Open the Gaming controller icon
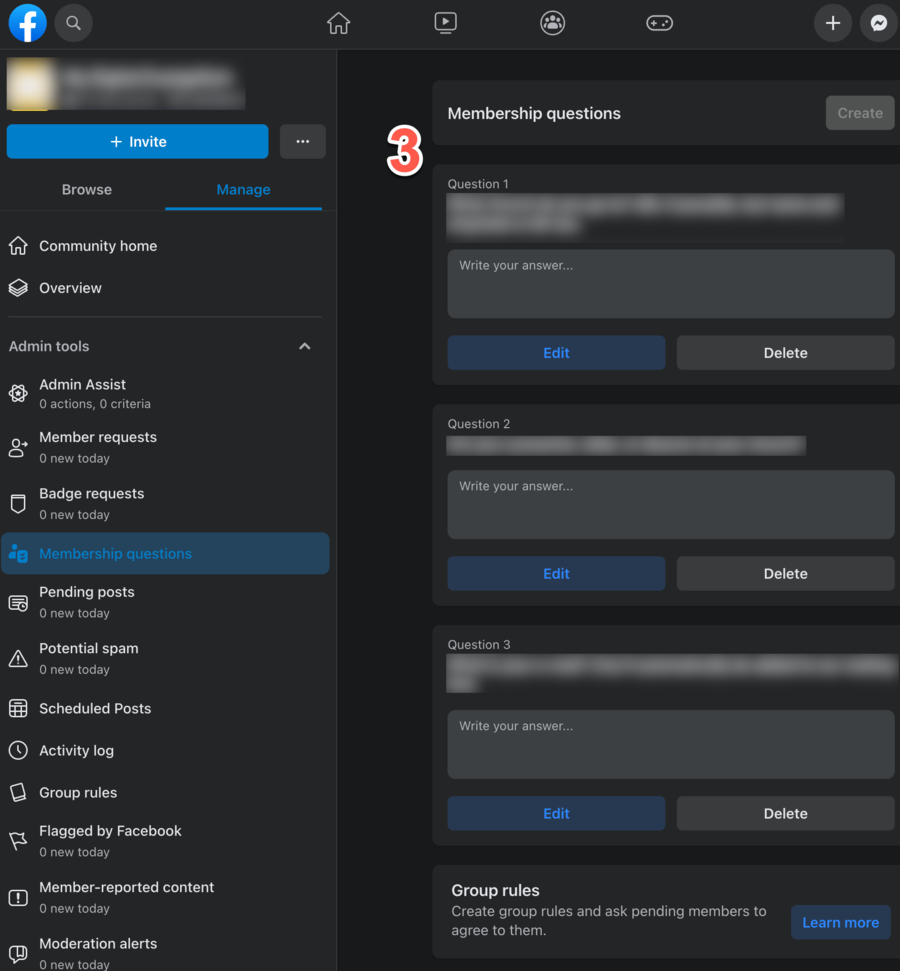Image resolution: width=900 pixels, height=971 pixels. click(659, 22)
